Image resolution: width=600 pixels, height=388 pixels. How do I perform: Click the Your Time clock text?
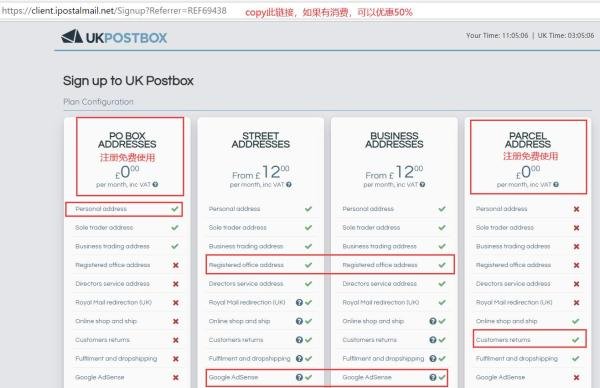tap(497, 36)
